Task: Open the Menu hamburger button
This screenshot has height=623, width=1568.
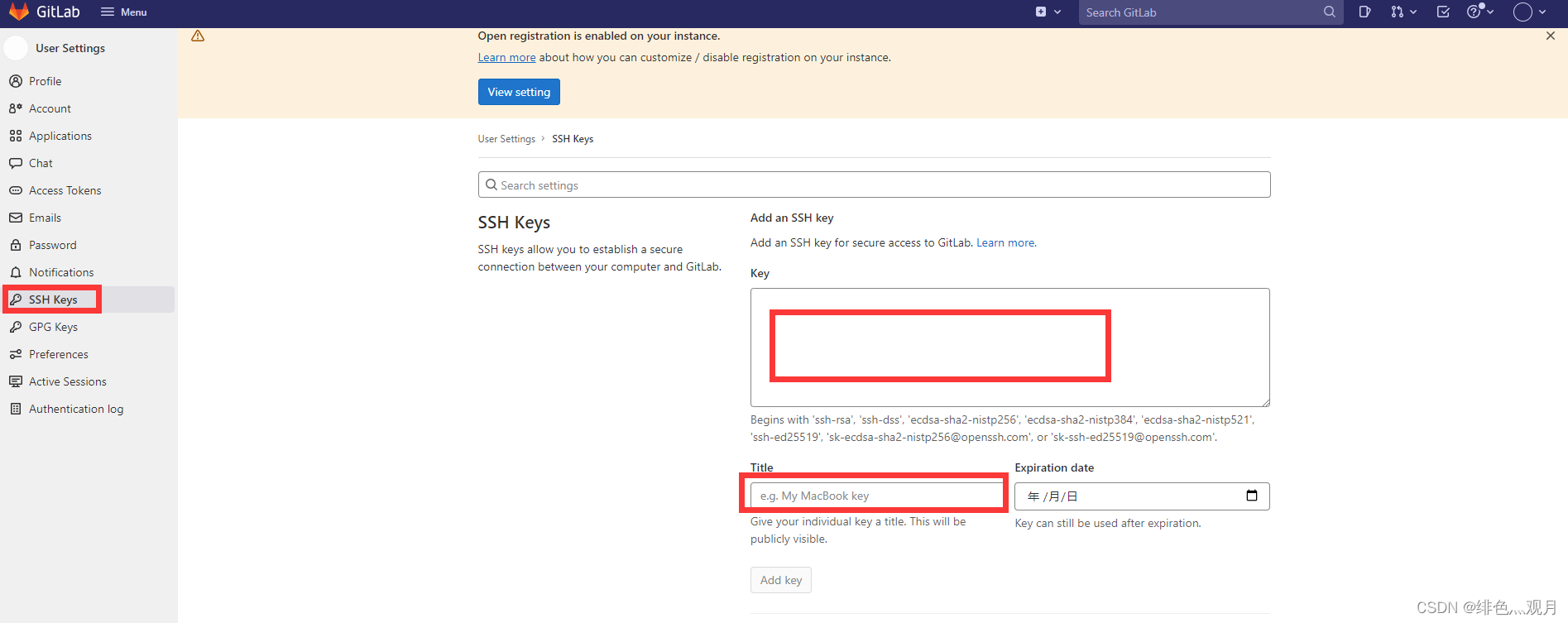Action: 124,12
